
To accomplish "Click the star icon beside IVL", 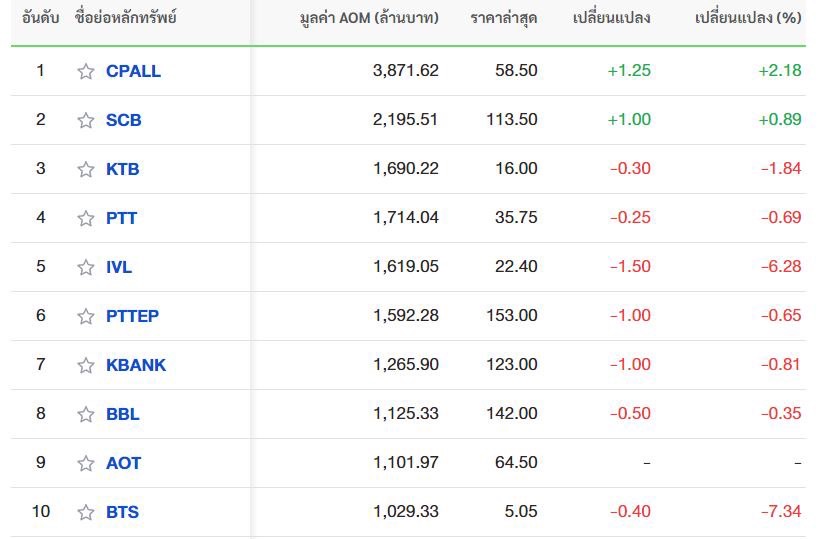I will 86,267.
